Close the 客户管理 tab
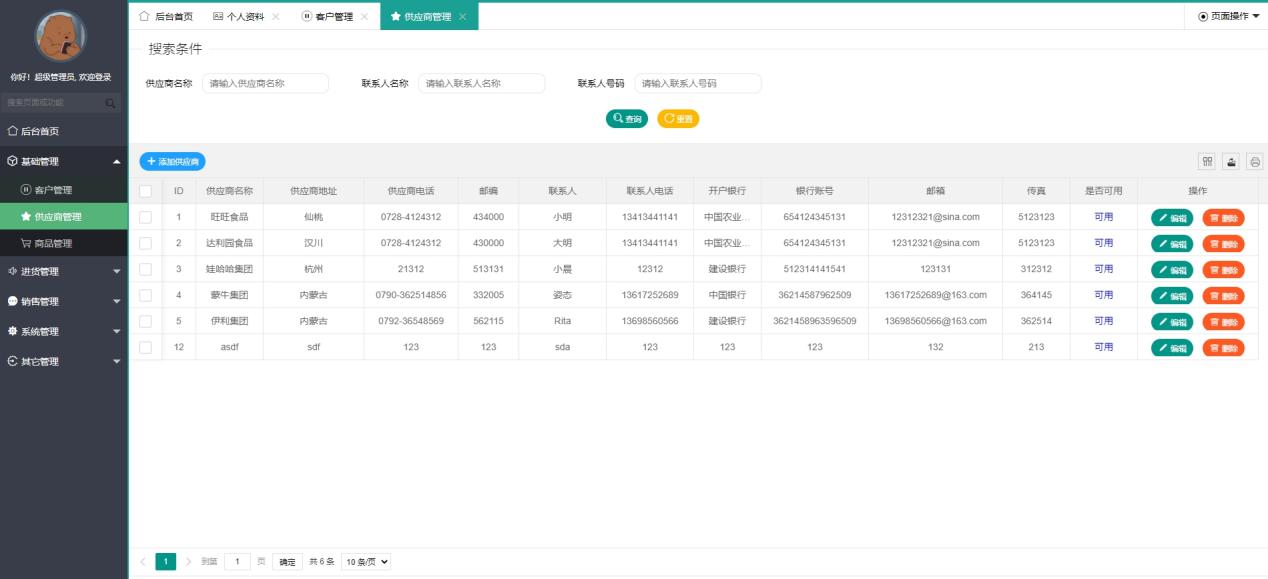Image resolution: width=1268 pixels, height=579 pixels. [x=364, y=17]
